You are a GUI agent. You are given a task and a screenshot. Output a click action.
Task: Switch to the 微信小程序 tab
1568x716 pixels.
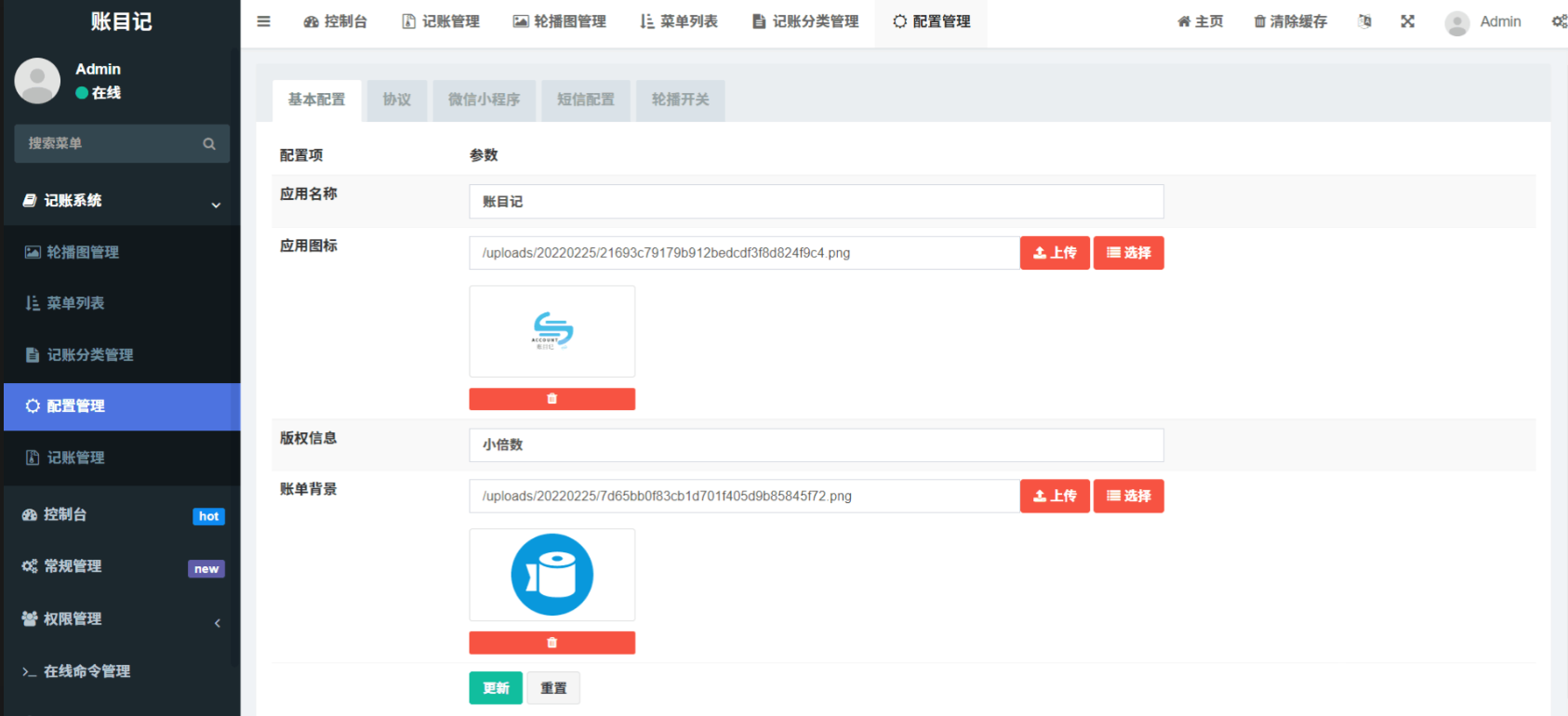[x=484, y=99]
